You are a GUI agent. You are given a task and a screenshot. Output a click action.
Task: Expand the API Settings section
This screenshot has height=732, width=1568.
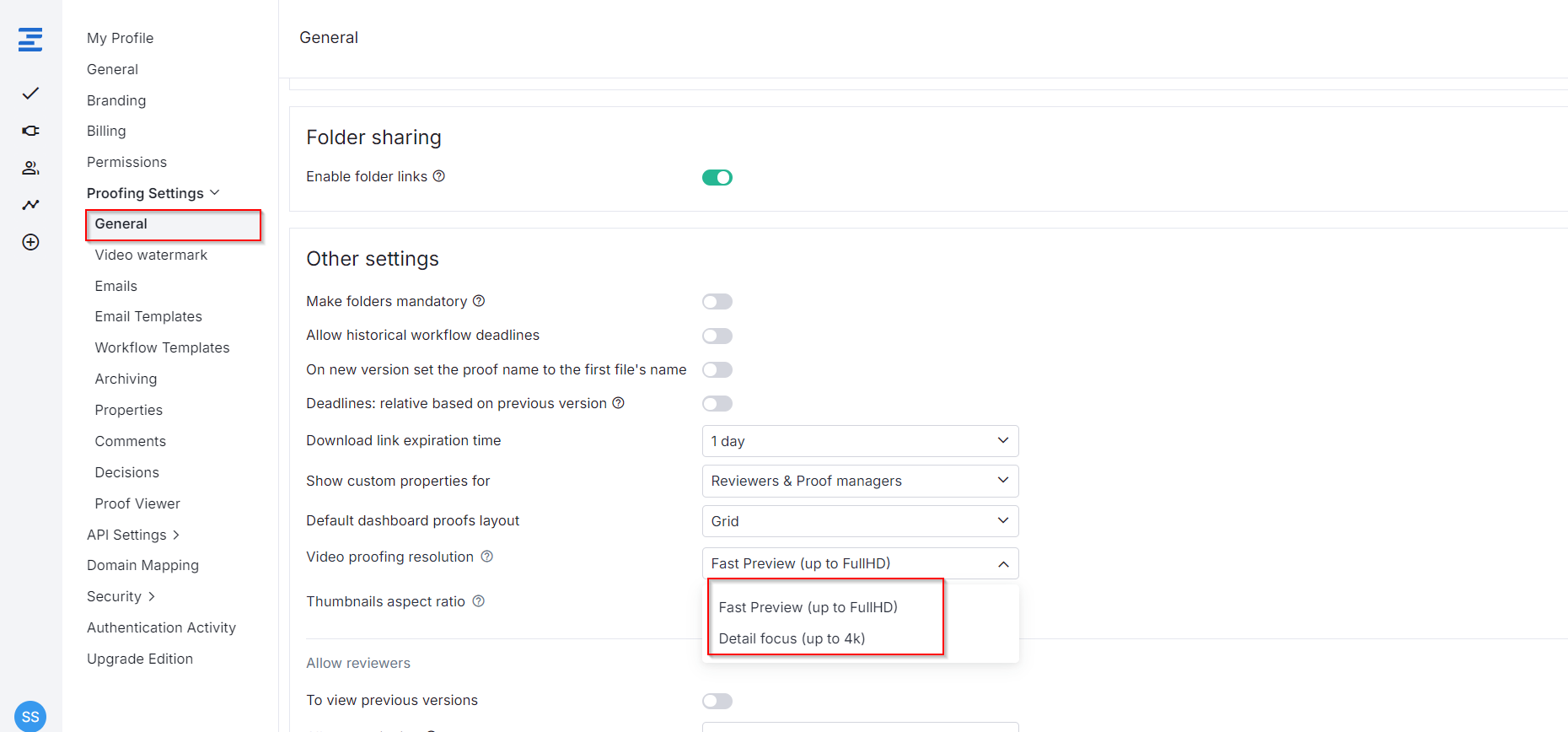point(133,535)
